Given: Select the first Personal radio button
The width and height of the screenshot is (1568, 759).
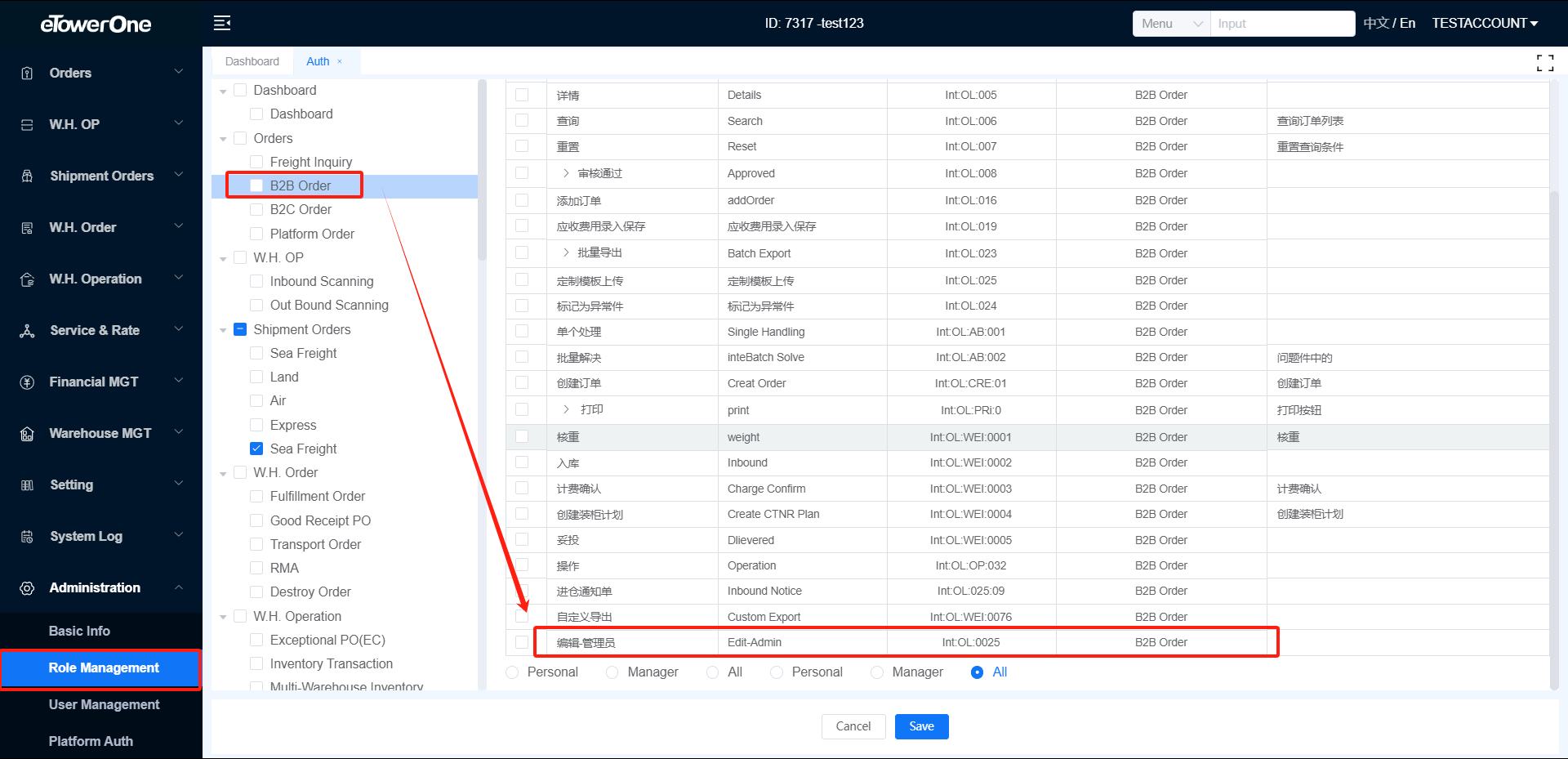Looking at the screenshot, I should 512,672.
